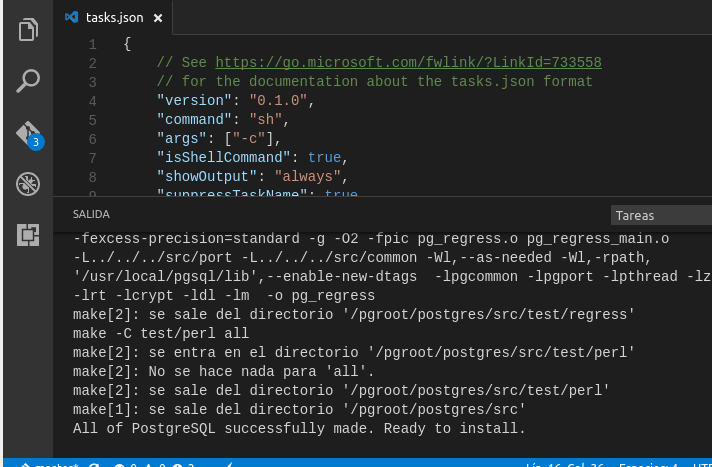
Task: Open the Source Control view with badge 3
Action: (x=27, y=134)
